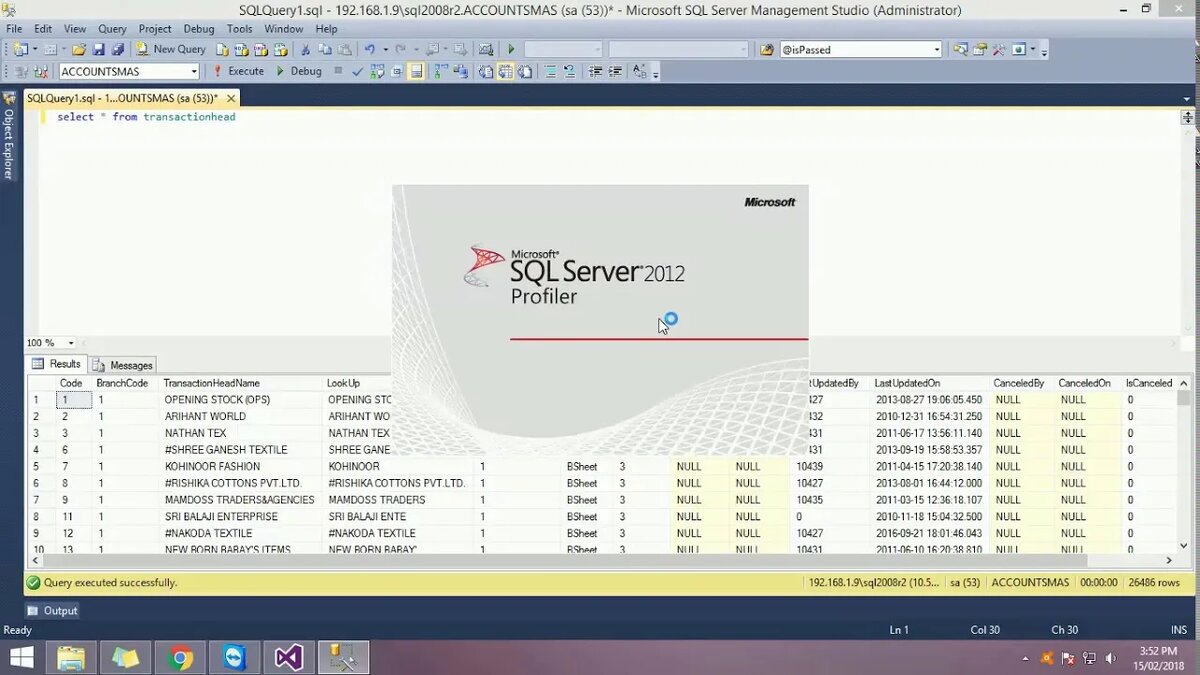Click the Debug button
Screen dimensions: 1200x675
point(298,71)
